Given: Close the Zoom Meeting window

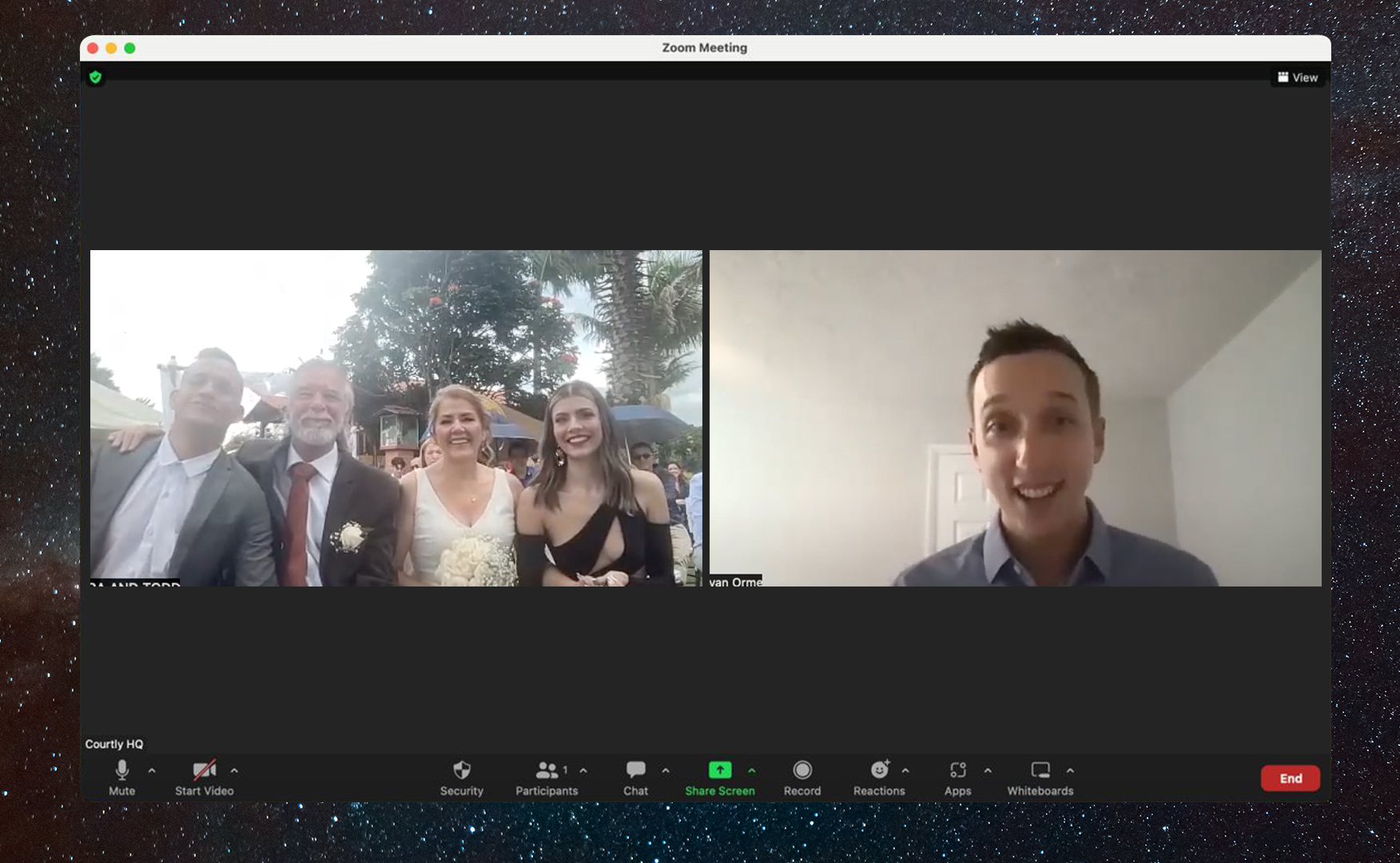Looking at the screenshot, I should point(93,48).
